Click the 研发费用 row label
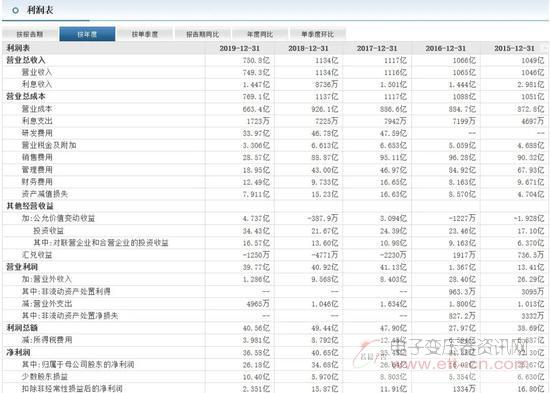The width and height of the screenshot is (550, 393). pos(37,133)
